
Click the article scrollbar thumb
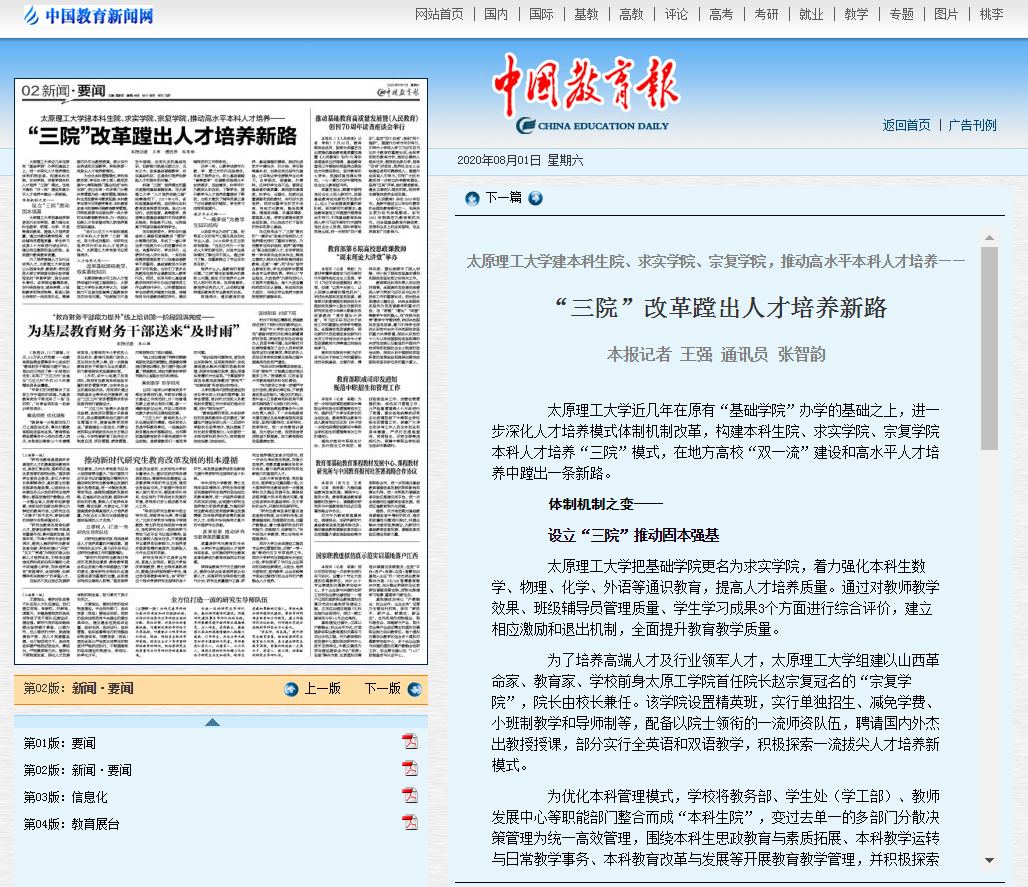click(x=989, y=350)
